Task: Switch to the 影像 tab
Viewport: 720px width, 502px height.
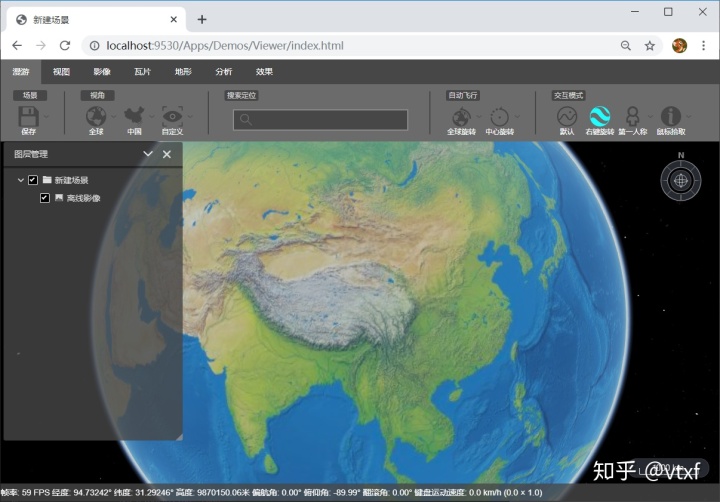Action: coord(102,72)
